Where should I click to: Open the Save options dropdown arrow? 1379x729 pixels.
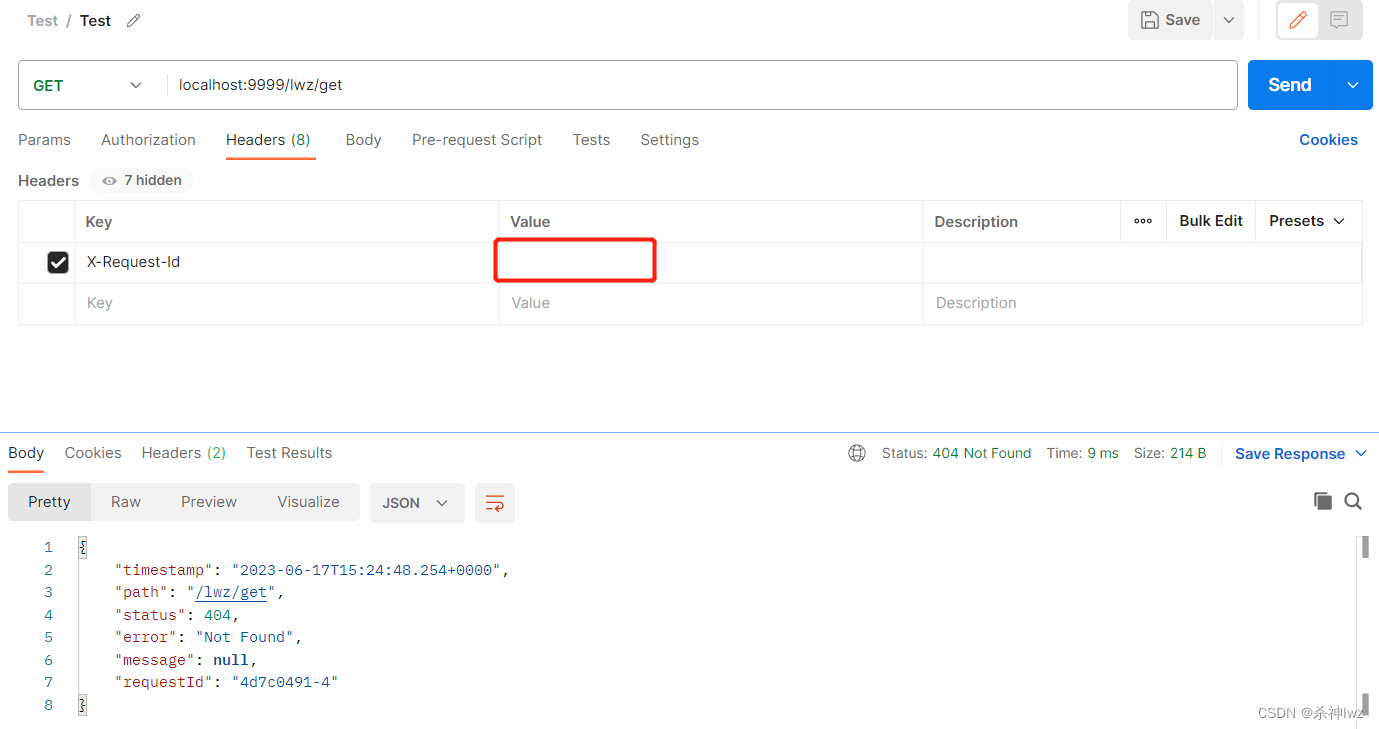1229,20
